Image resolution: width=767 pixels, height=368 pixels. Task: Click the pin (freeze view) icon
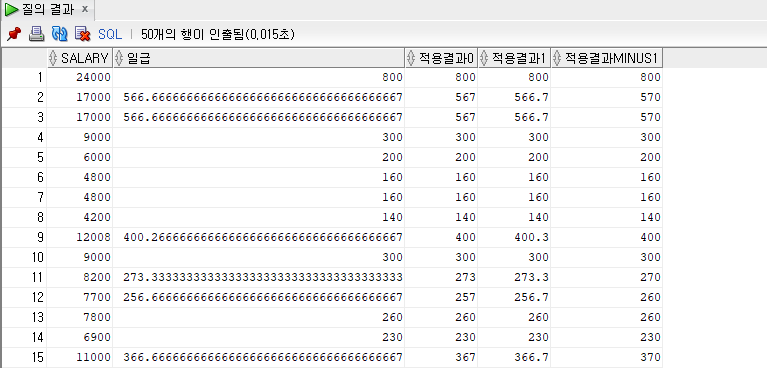(x=14, y=34)
